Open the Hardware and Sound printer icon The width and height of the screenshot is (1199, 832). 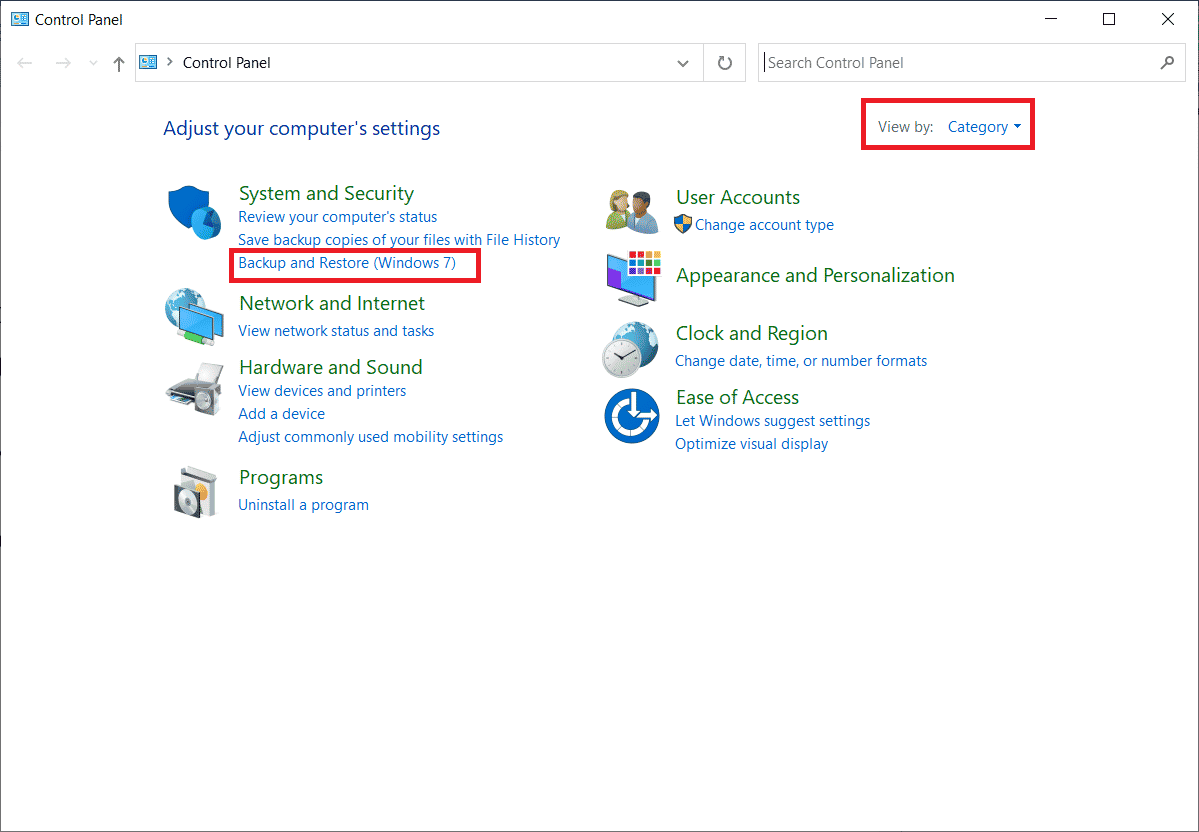tap(194, 388)
